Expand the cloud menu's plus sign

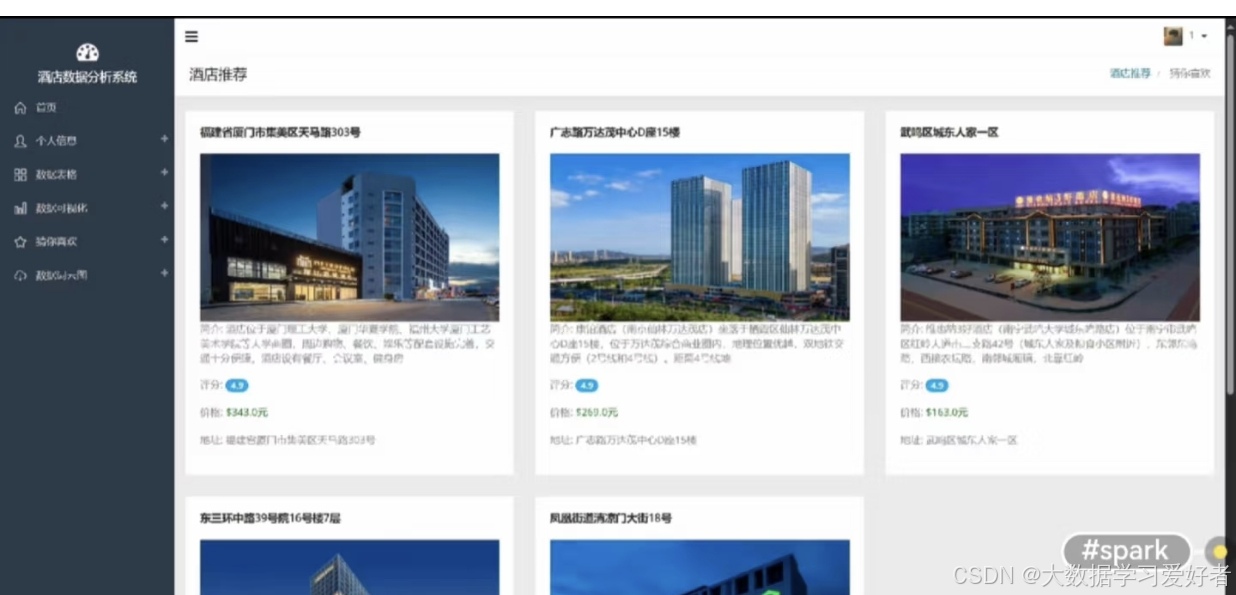click(164, 273)
